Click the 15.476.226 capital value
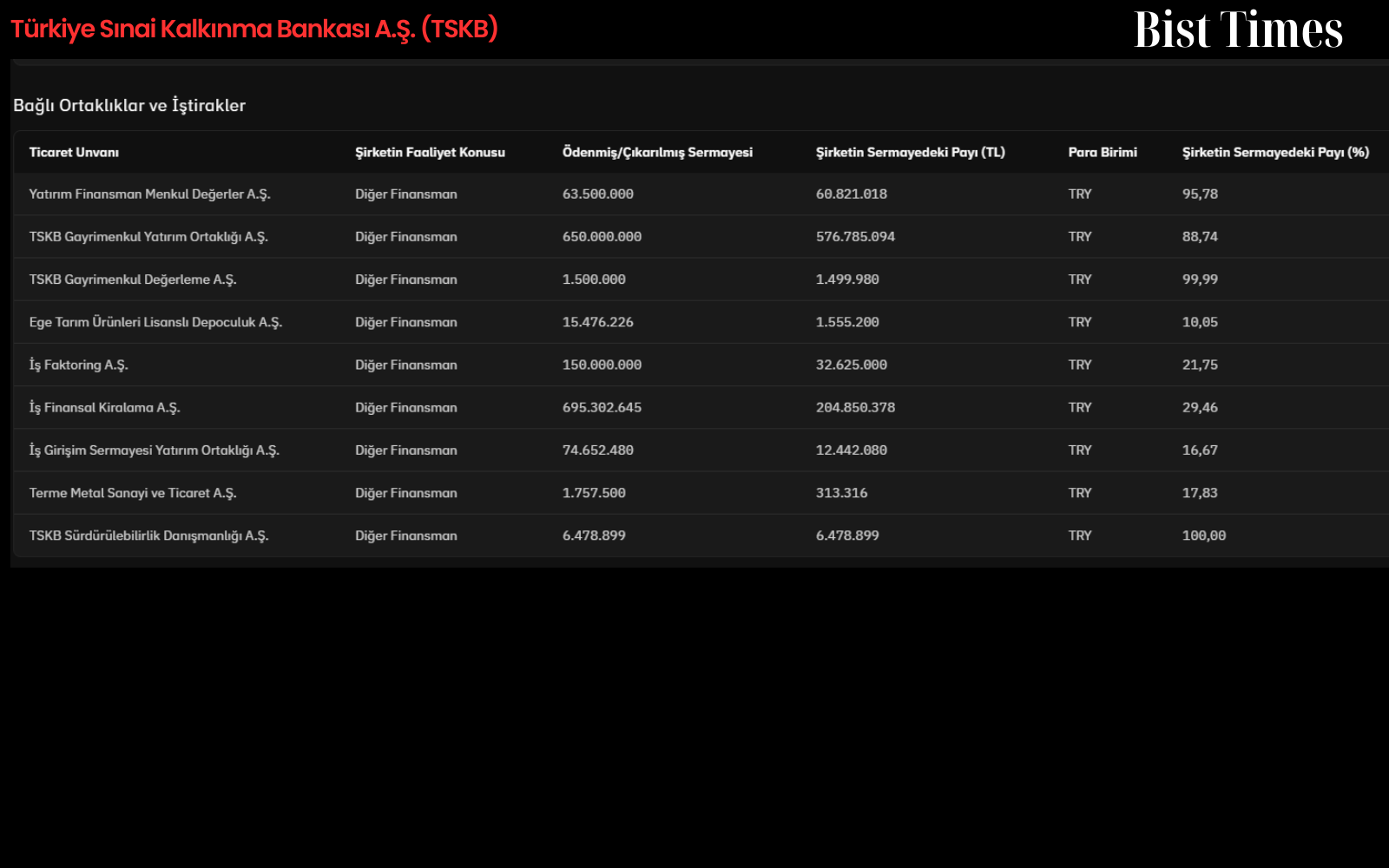 point(598,322)
